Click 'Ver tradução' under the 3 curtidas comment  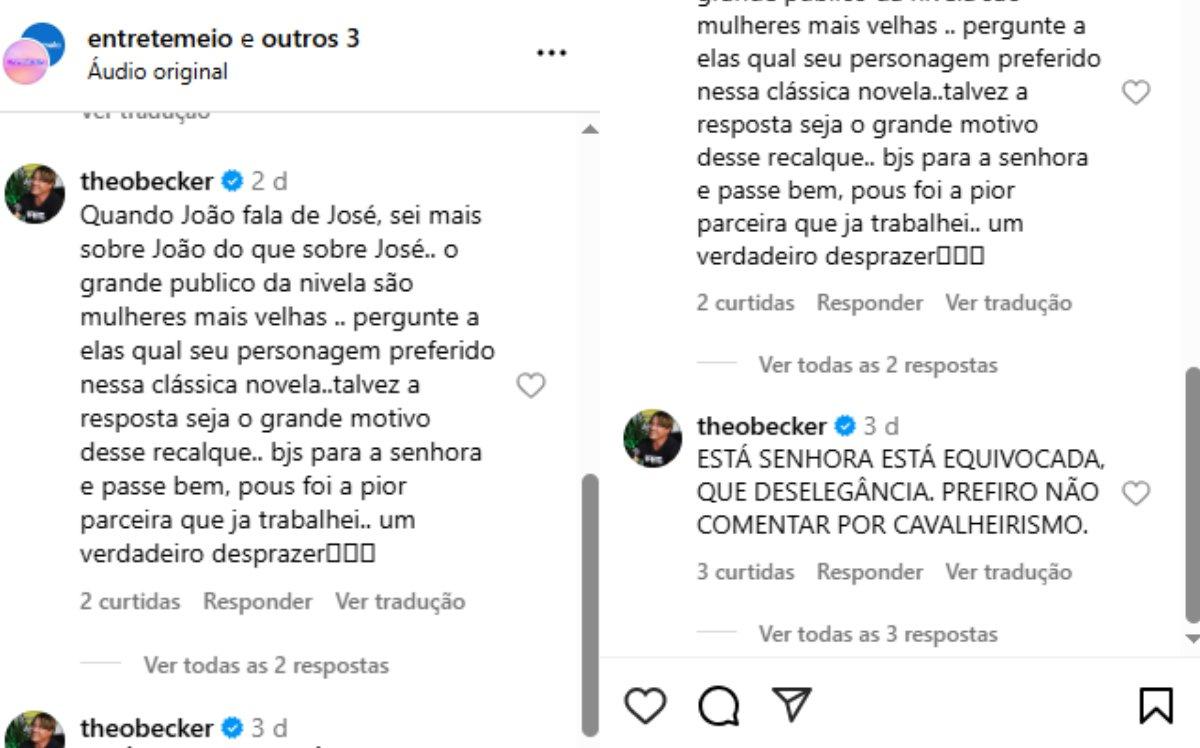point(1008,572)
